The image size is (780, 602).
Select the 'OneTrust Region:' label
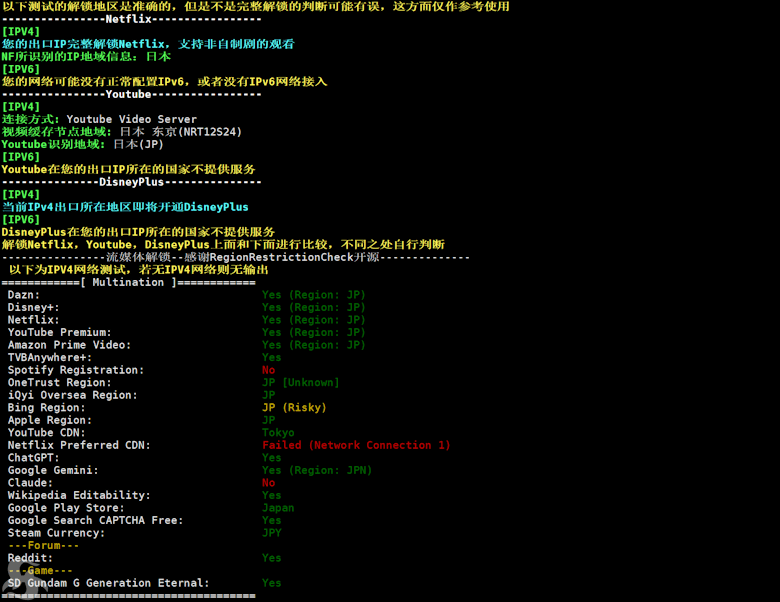[x=59, y=383]
